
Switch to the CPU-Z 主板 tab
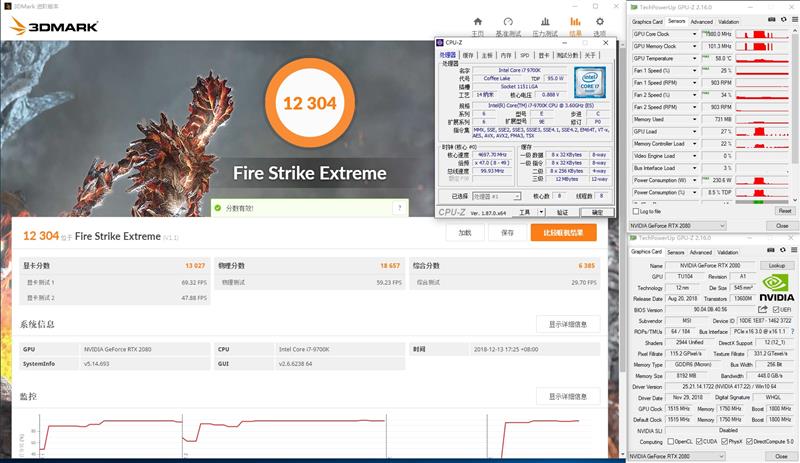click(x=487, y=55)
